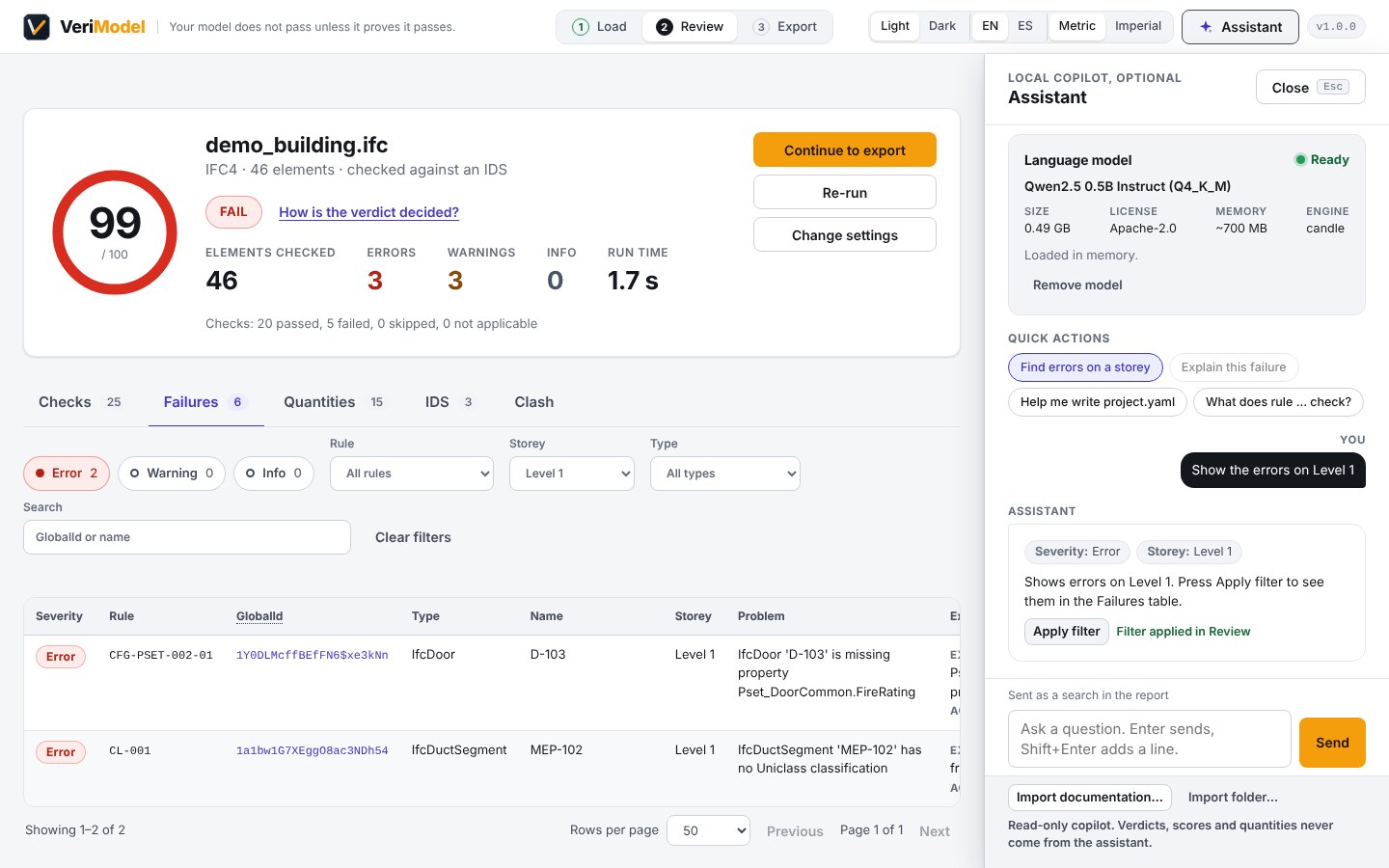The width and height of the screenshot is (1389, 868).
Task: Switch to Dark theme
Action: click(x=942, y=26)
